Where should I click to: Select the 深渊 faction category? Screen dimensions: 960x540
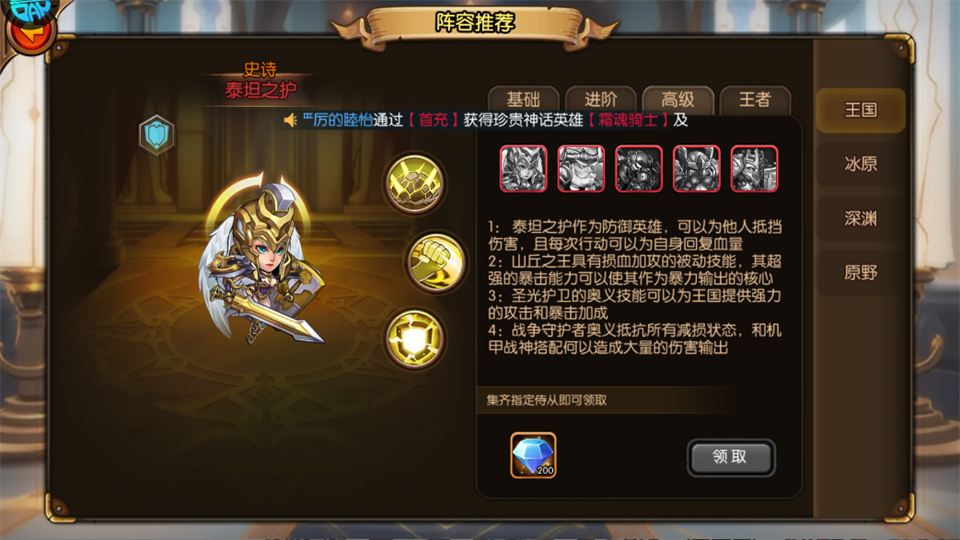point(860,219)
